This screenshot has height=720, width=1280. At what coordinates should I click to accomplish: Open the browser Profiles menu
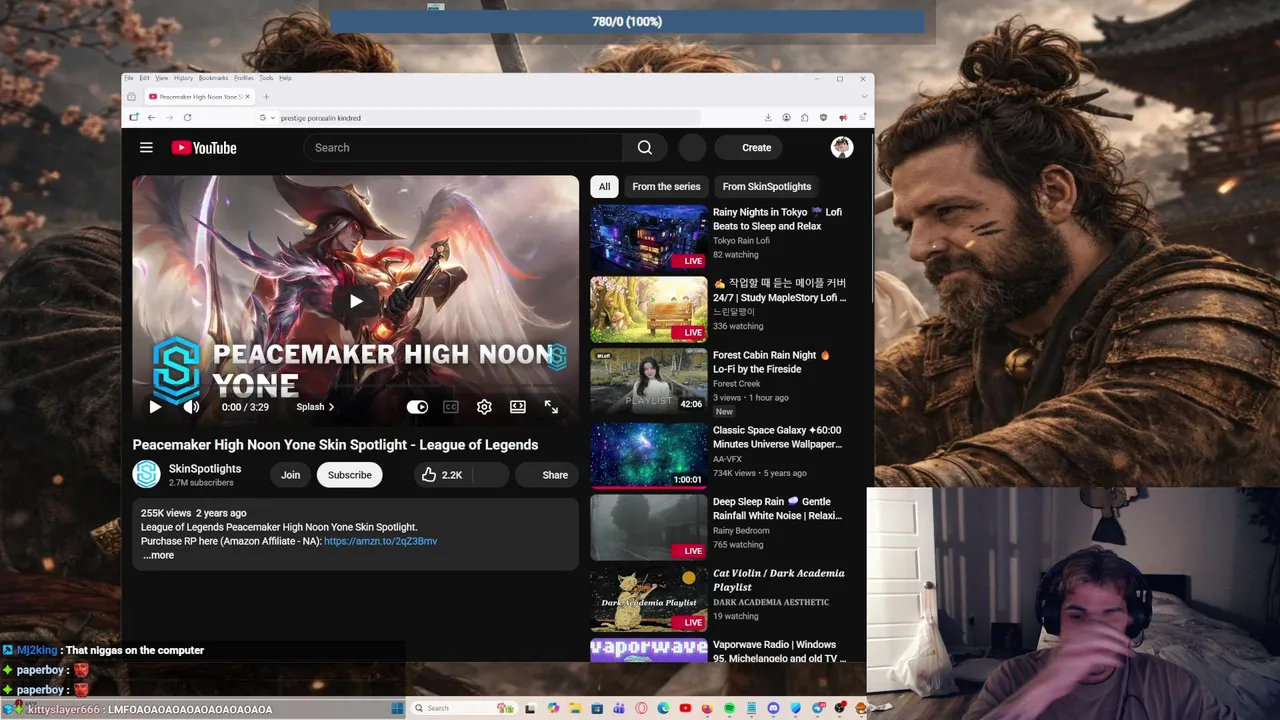coord(244,78)
